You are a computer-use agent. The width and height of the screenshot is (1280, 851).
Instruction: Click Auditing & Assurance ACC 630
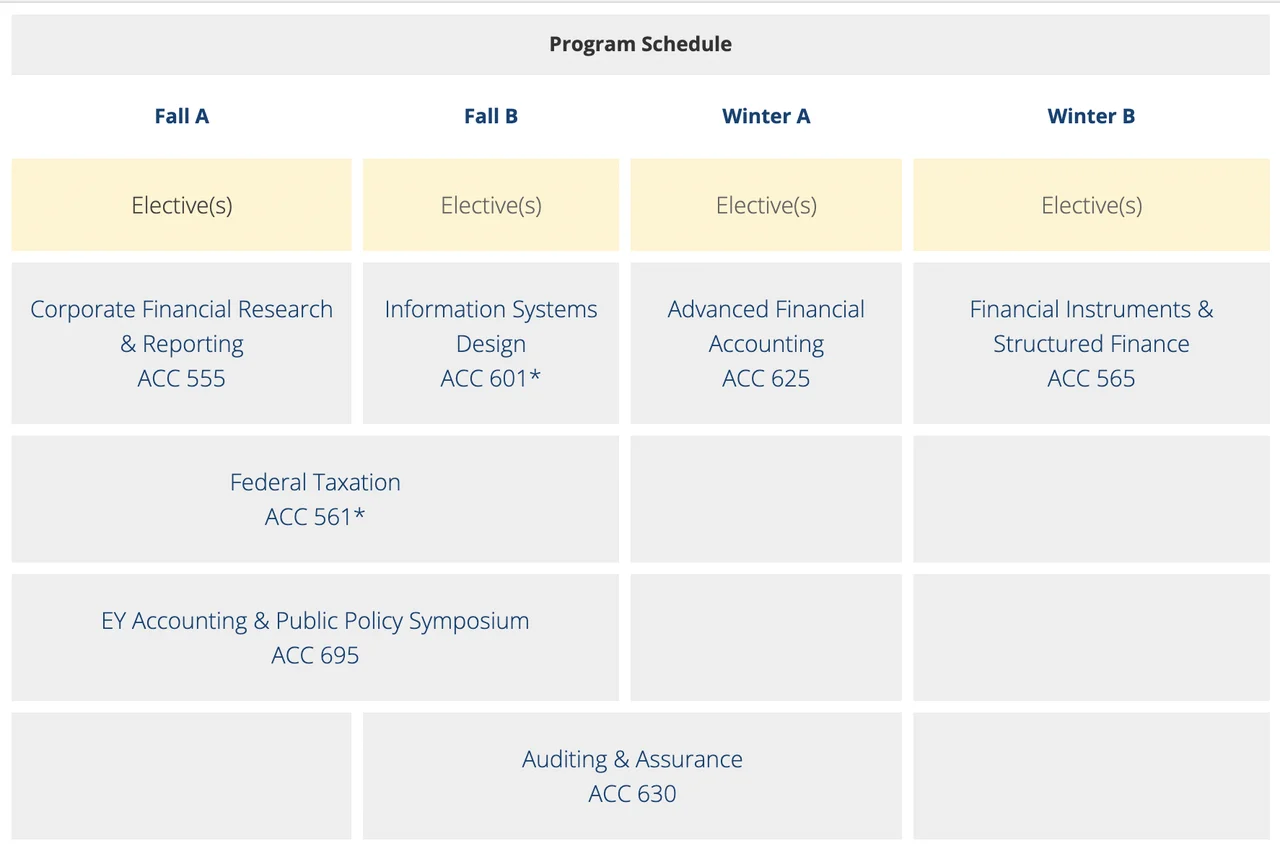[632, 776]
